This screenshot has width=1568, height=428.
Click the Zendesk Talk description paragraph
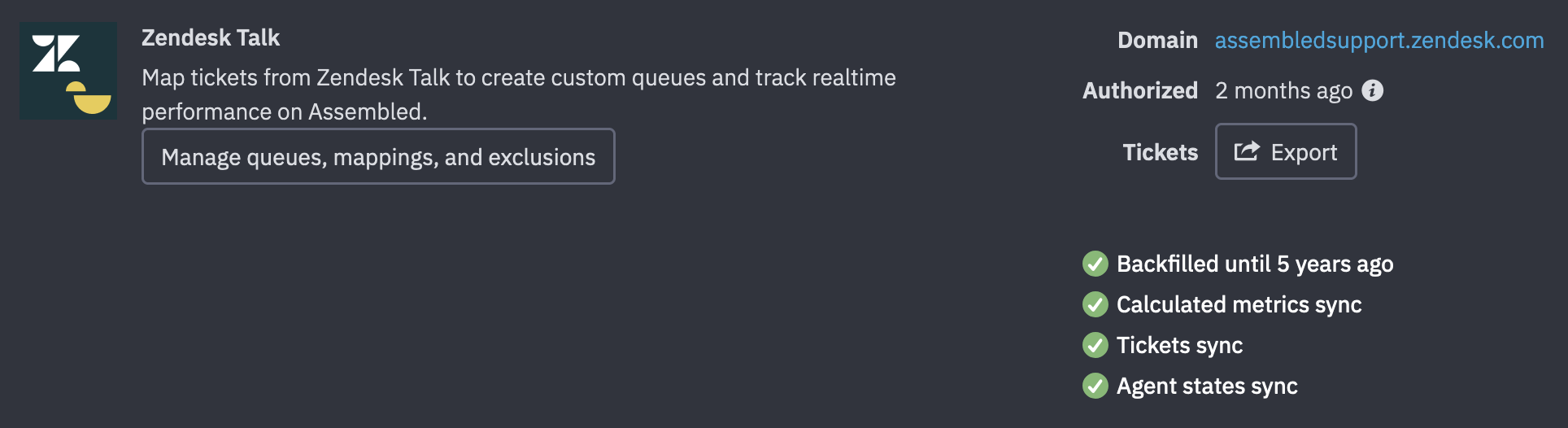(x=519, y=94)
